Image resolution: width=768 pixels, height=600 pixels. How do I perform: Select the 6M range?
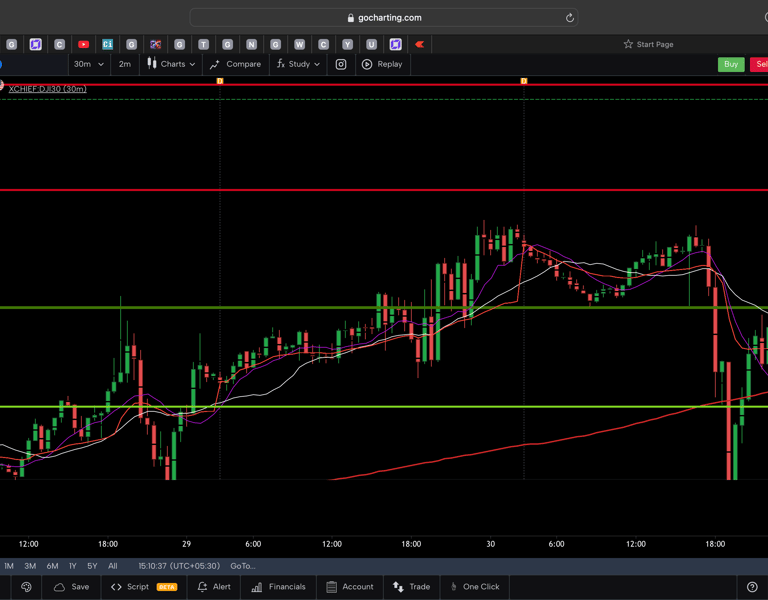click(52, 566)
